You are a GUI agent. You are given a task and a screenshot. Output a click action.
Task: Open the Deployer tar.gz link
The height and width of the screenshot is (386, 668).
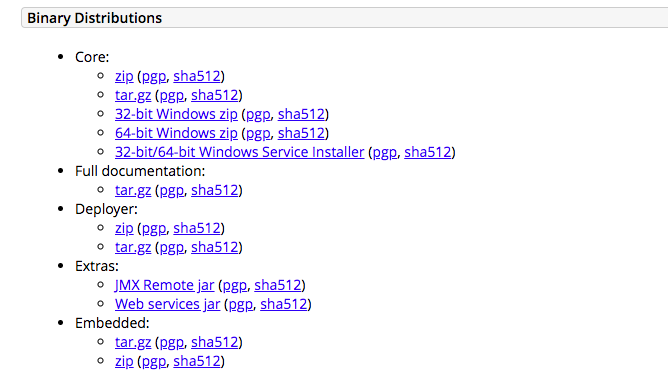(133, 248)
